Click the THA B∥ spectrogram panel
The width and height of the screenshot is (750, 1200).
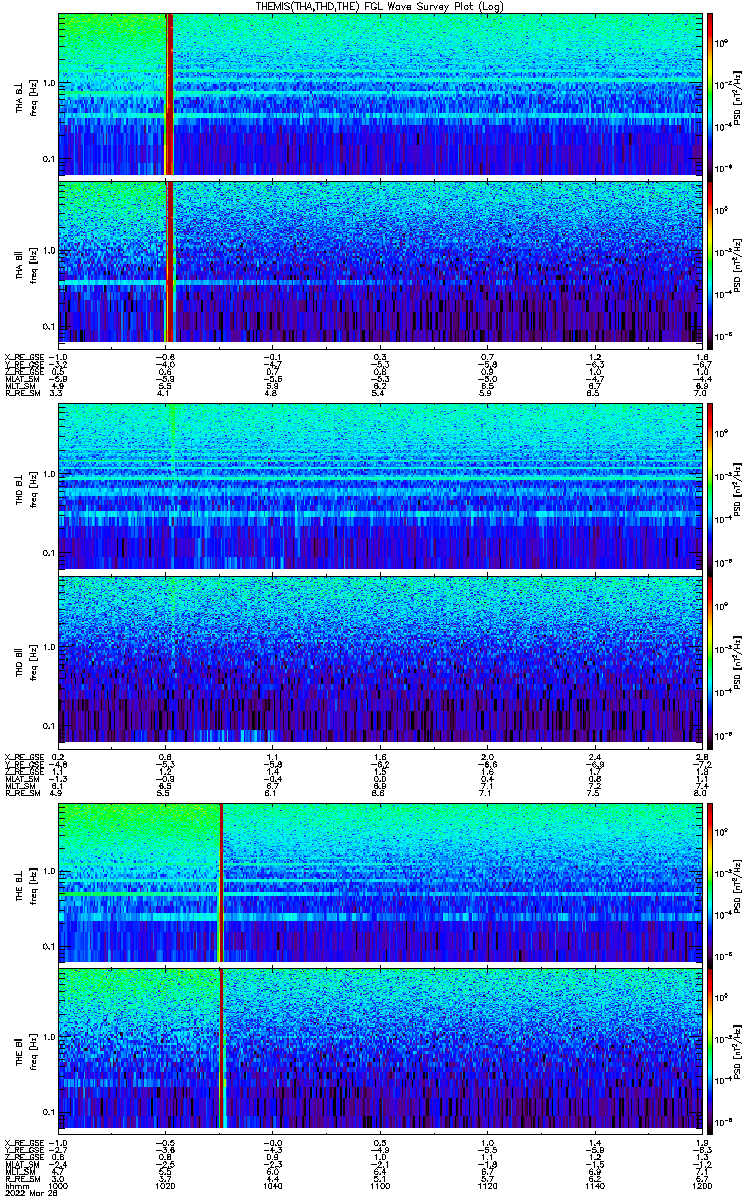pyautogui.click(x=380, y=261)
